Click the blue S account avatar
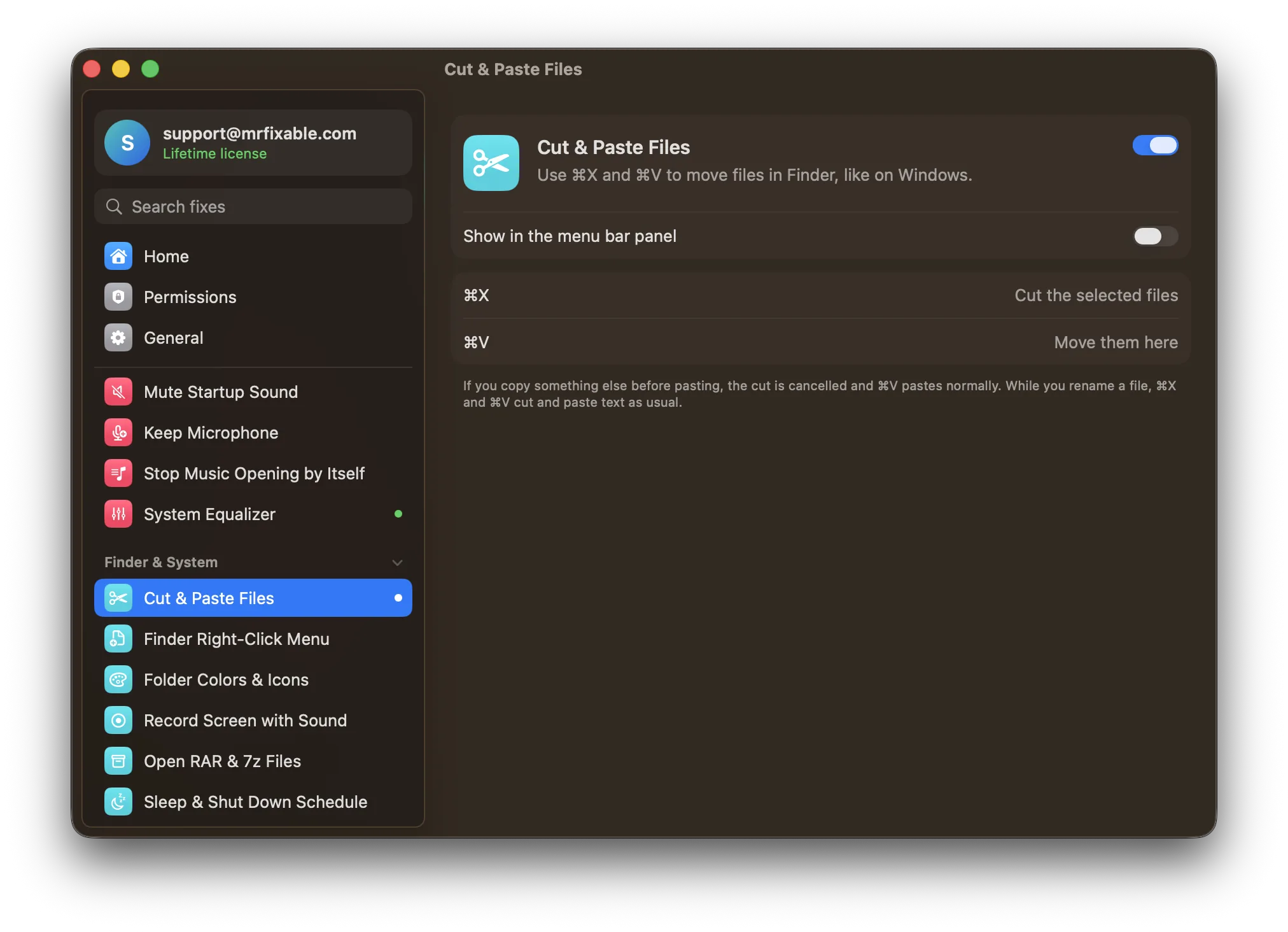This screenshot has height=932, width=1288. tap(127, 143)
